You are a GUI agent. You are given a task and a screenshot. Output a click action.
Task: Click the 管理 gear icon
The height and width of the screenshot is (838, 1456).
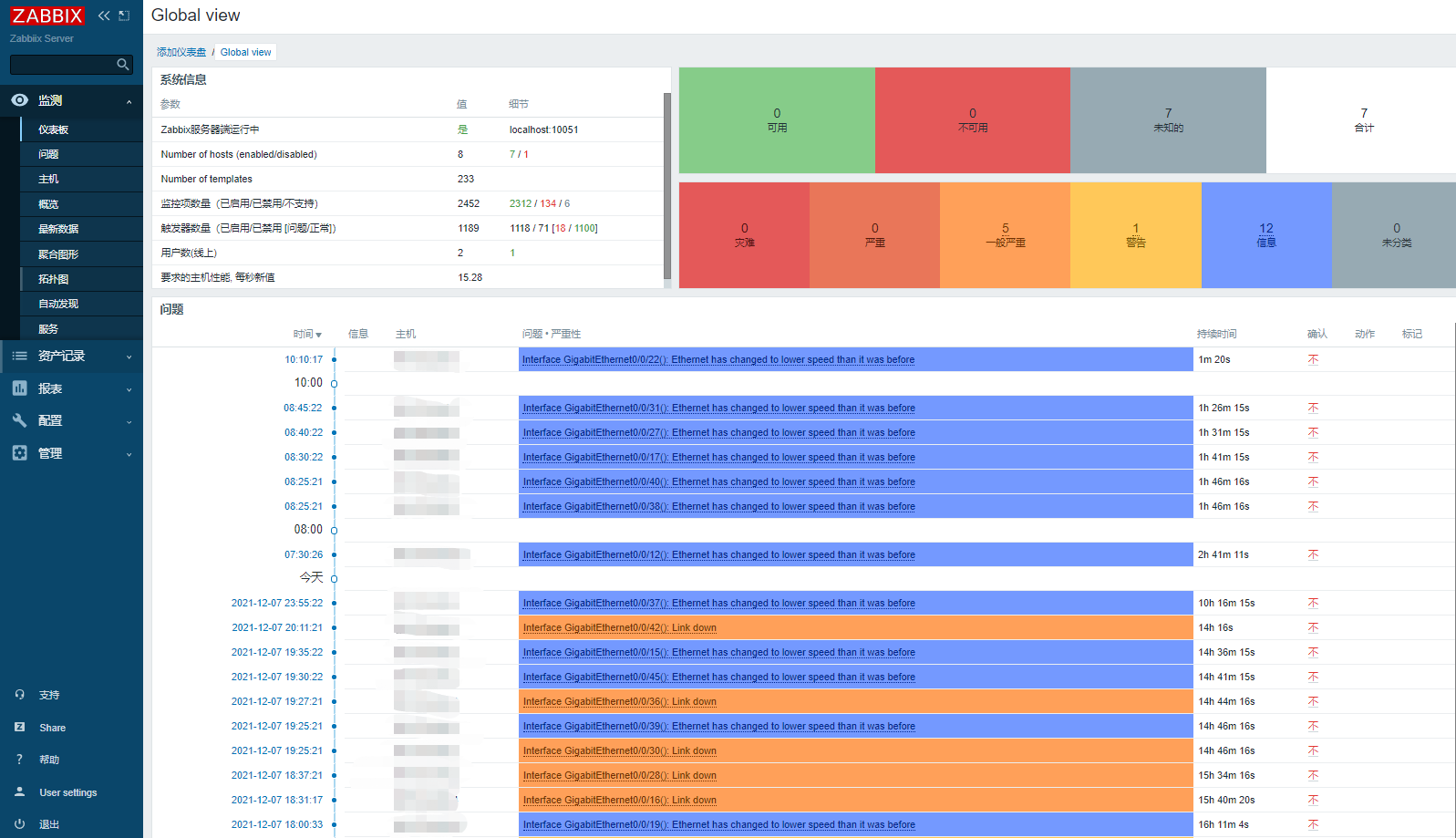(19, 453)
